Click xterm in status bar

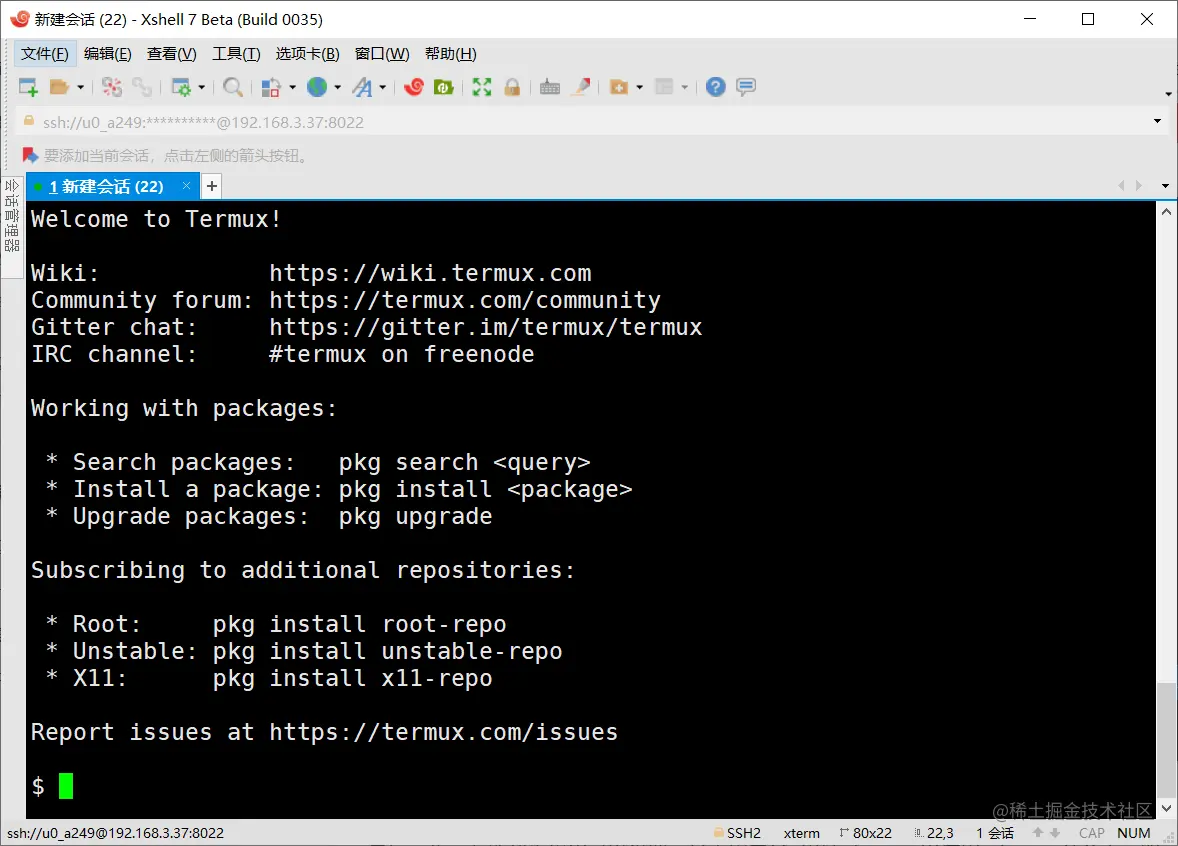pos(802,833)
